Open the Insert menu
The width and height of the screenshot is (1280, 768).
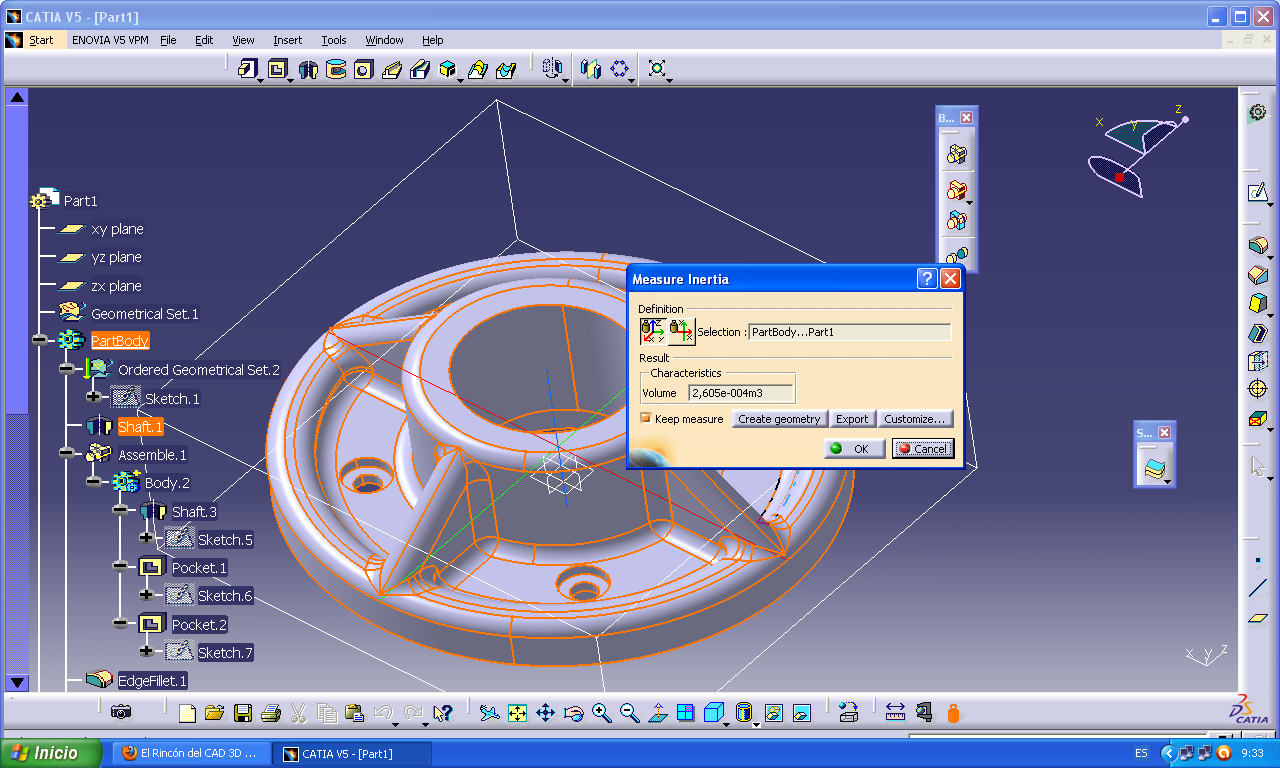[x=287, y=40]
